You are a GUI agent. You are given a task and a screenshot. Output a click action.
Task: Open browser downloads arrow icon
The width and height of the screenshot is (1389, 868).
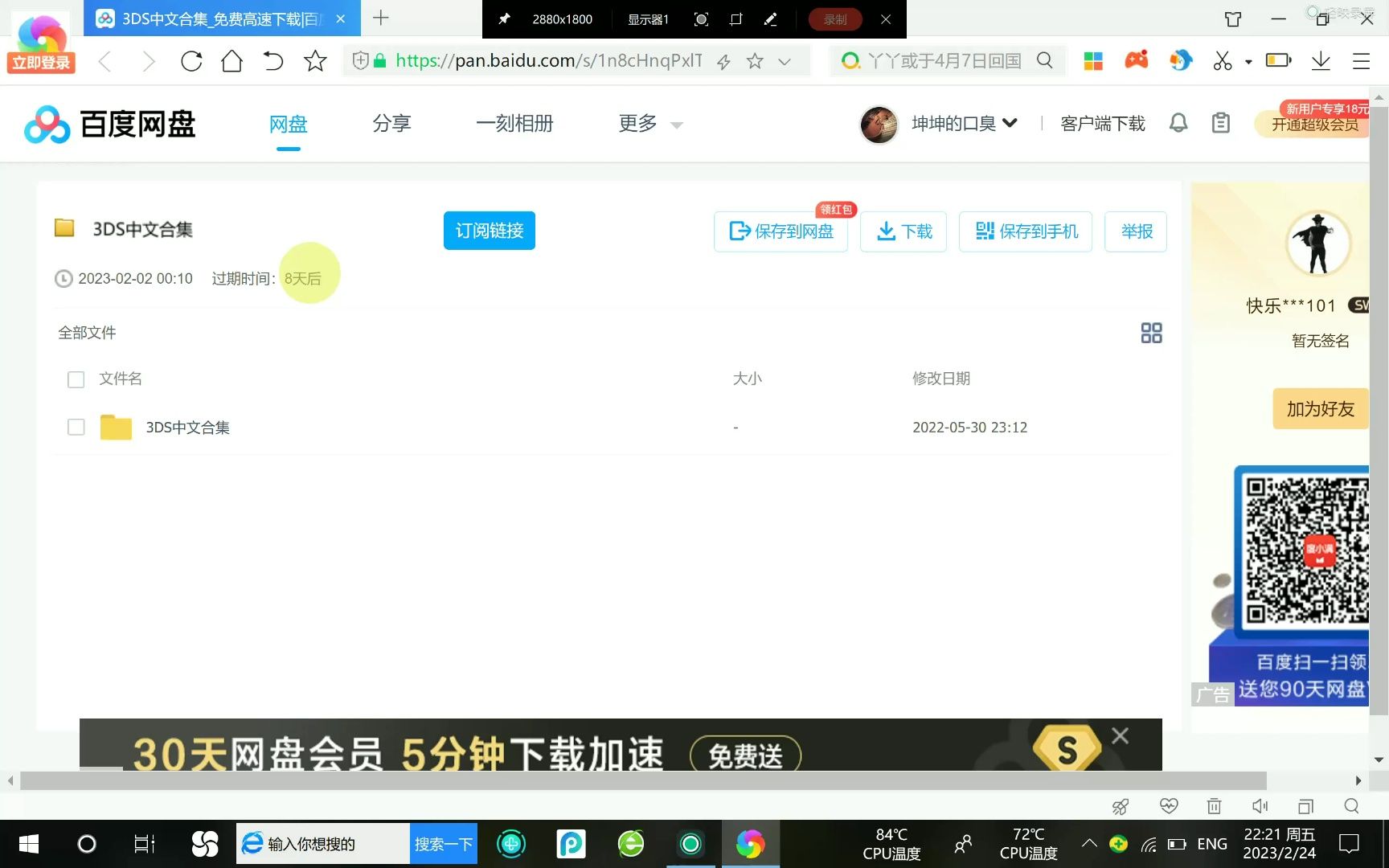click(1321, 61)
